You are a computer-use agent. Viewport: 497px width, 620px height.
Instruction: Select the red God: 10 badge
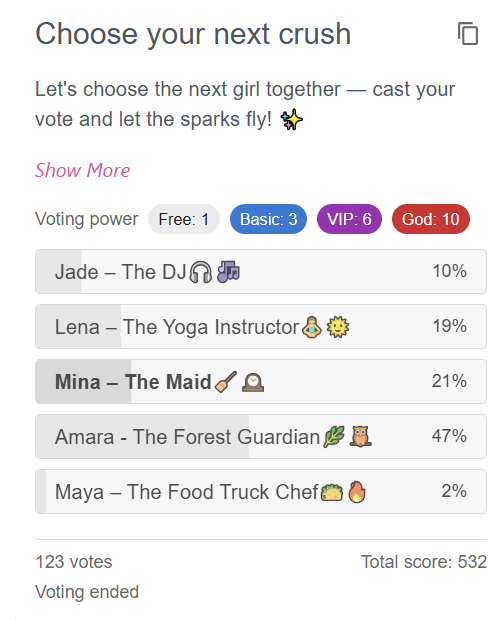pos(431,219)
